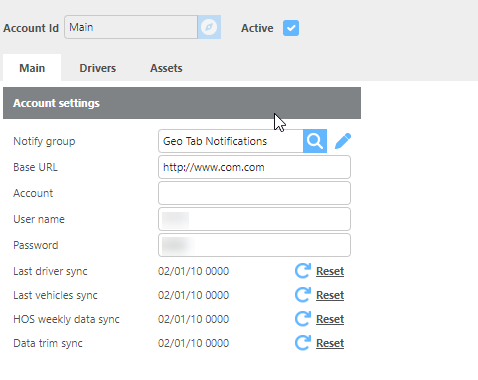Reset the Data trim sync date

pyautogui.click(x=330, y=343)
